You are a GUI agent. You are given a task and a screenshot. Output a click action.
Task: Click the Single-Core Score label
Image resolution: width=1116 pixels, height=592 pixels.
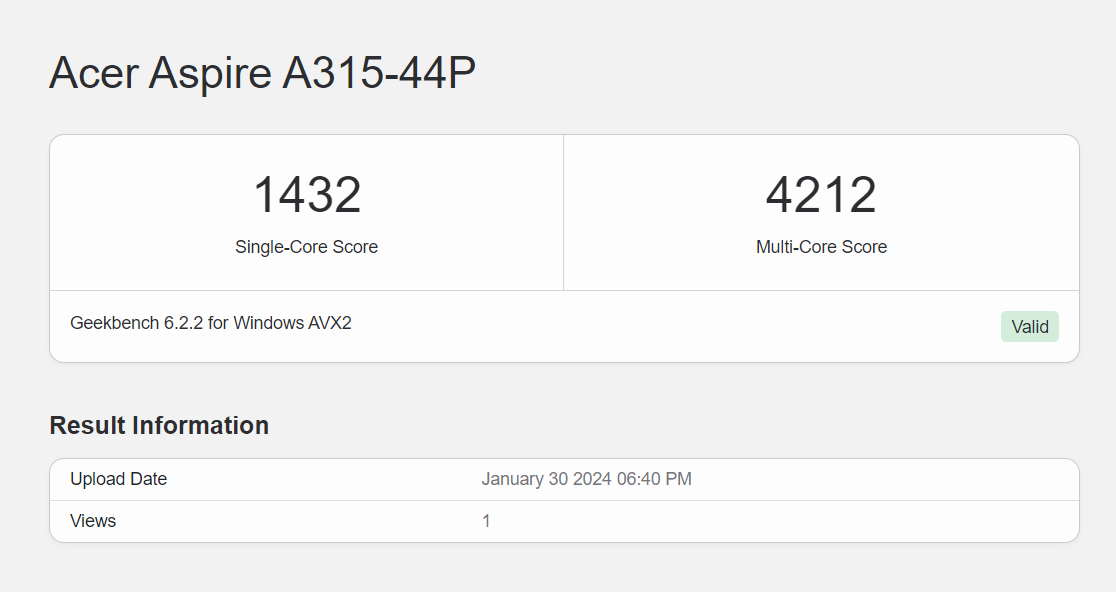pos(307,247)
